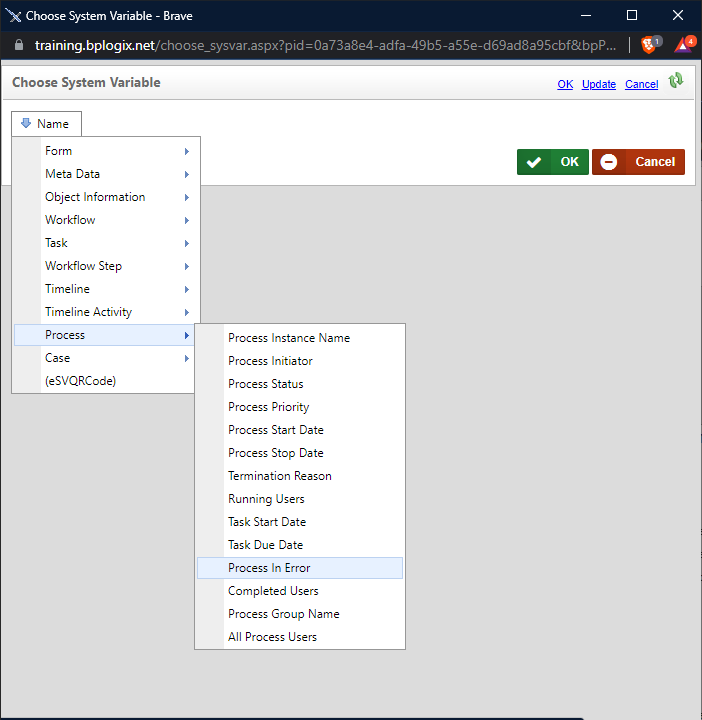The image size is (702, 720).
Task: Click the Cancel link in header
Action: point(641,84)
